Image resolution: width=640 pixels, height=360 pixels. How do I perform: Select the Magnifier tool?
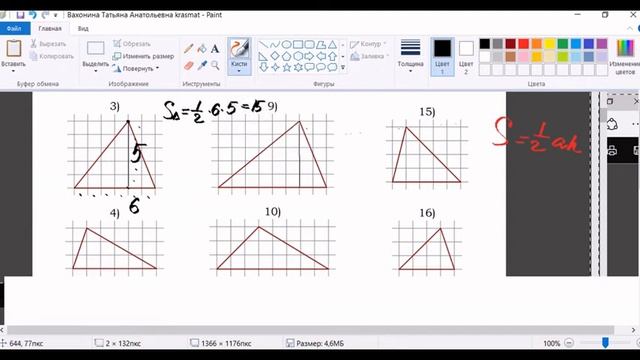pyautogui.click(x=215, y=65)
